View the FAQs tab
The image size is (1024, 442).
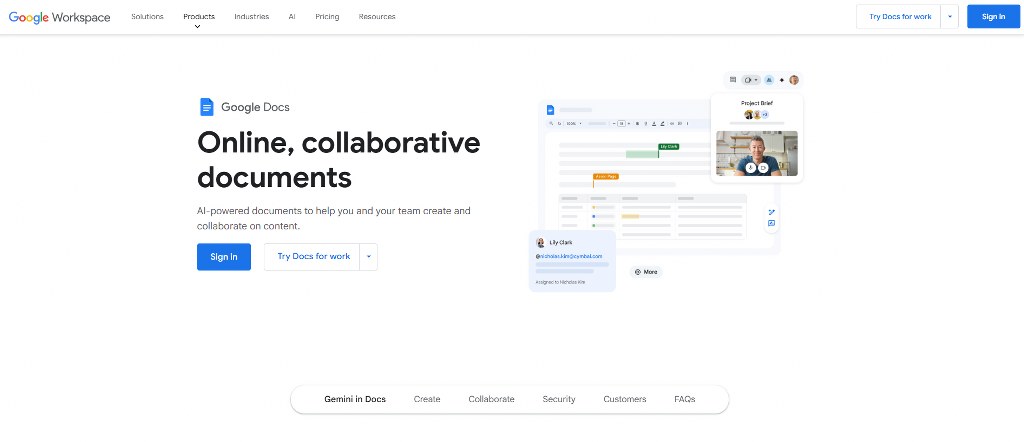click(685, 399)
